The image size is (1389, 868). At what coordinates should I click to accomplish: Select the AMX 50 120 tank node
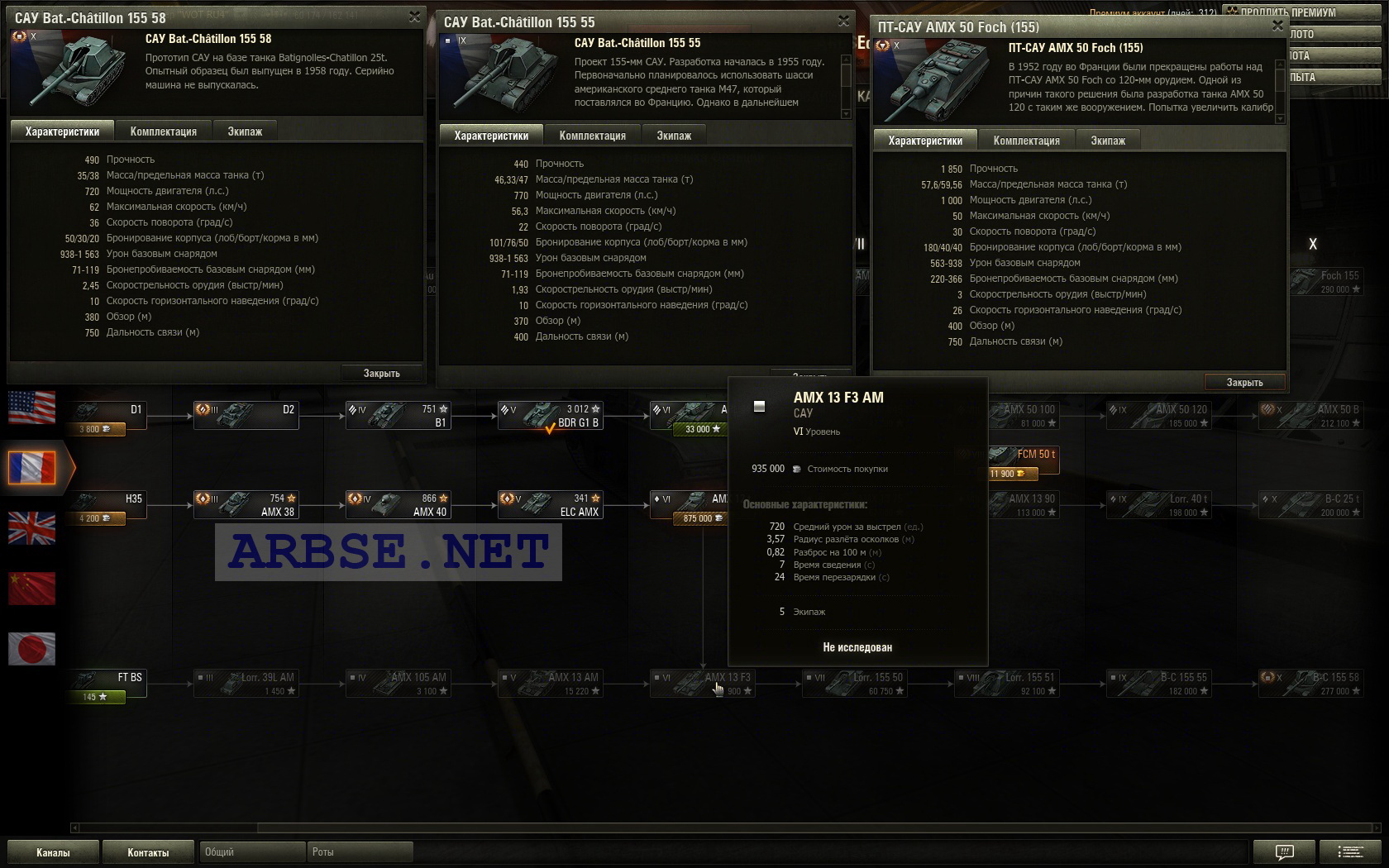pyautogui.click(x=1158, y=415)
